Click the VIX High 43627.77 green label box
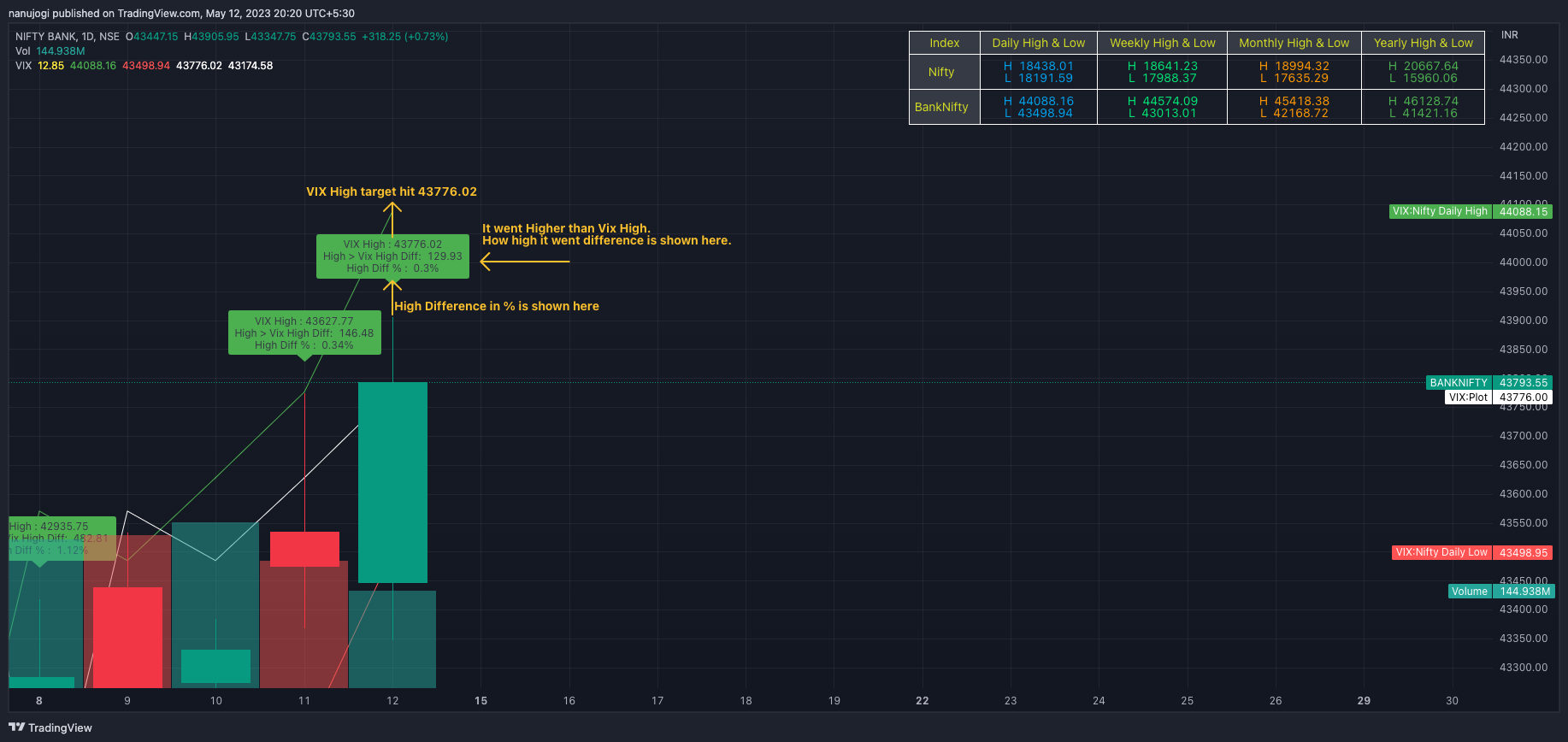 pos(304,333)
